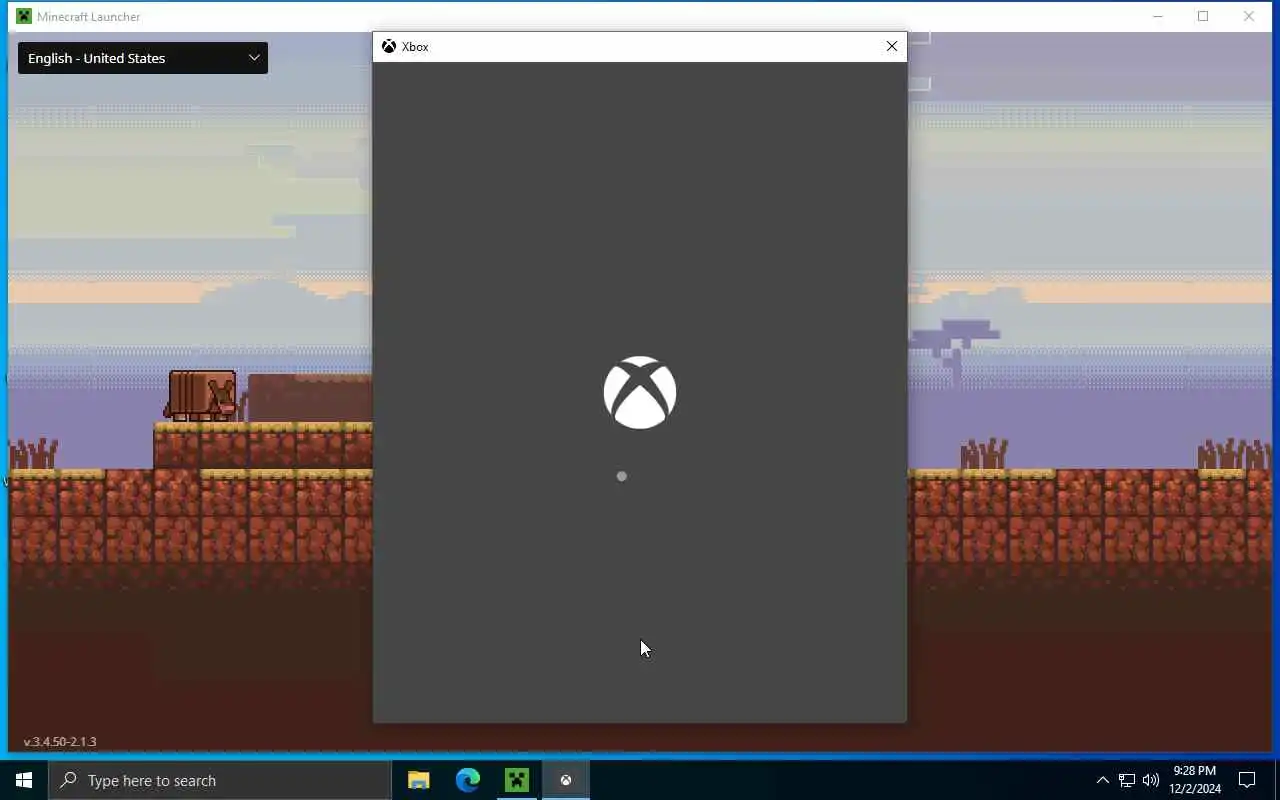Close the Xbox sign-in dialog
This screenshot has width=1280, height=800.
892,46
